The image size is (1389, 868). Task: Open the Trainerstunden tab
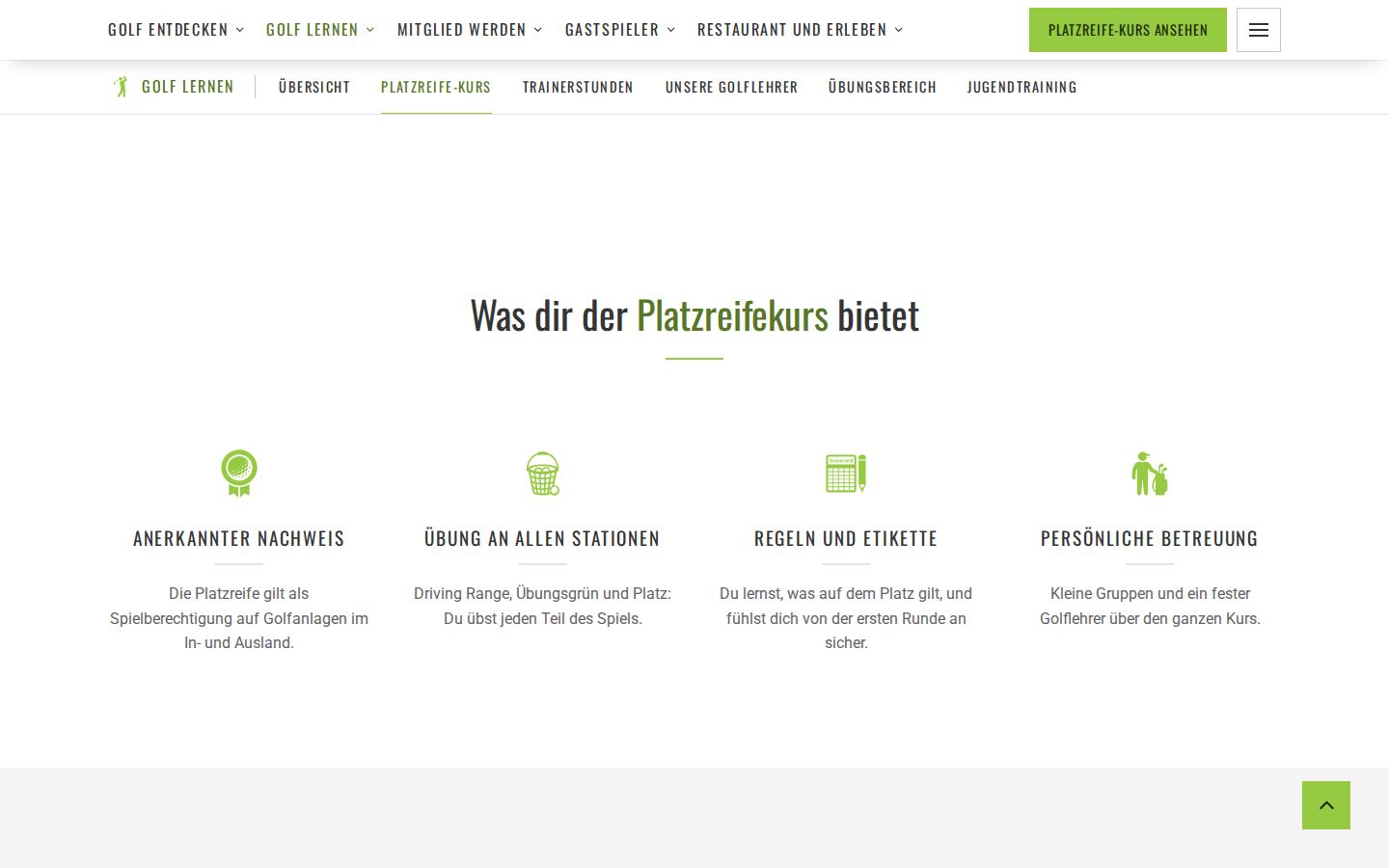578,87
